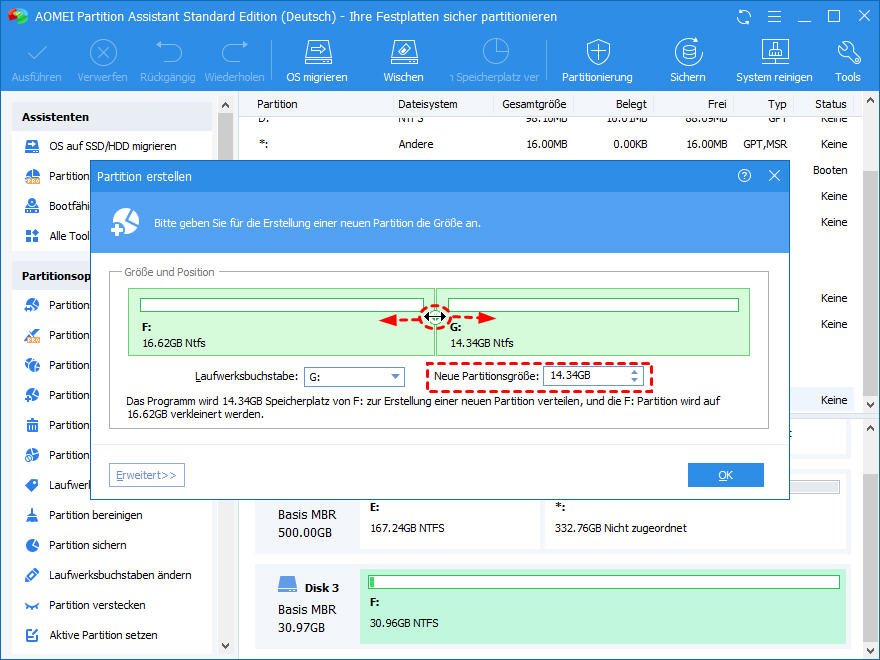The image size is (880, 660).
Task: Sort by the Frei column header
Action: (x=717, y=104)
